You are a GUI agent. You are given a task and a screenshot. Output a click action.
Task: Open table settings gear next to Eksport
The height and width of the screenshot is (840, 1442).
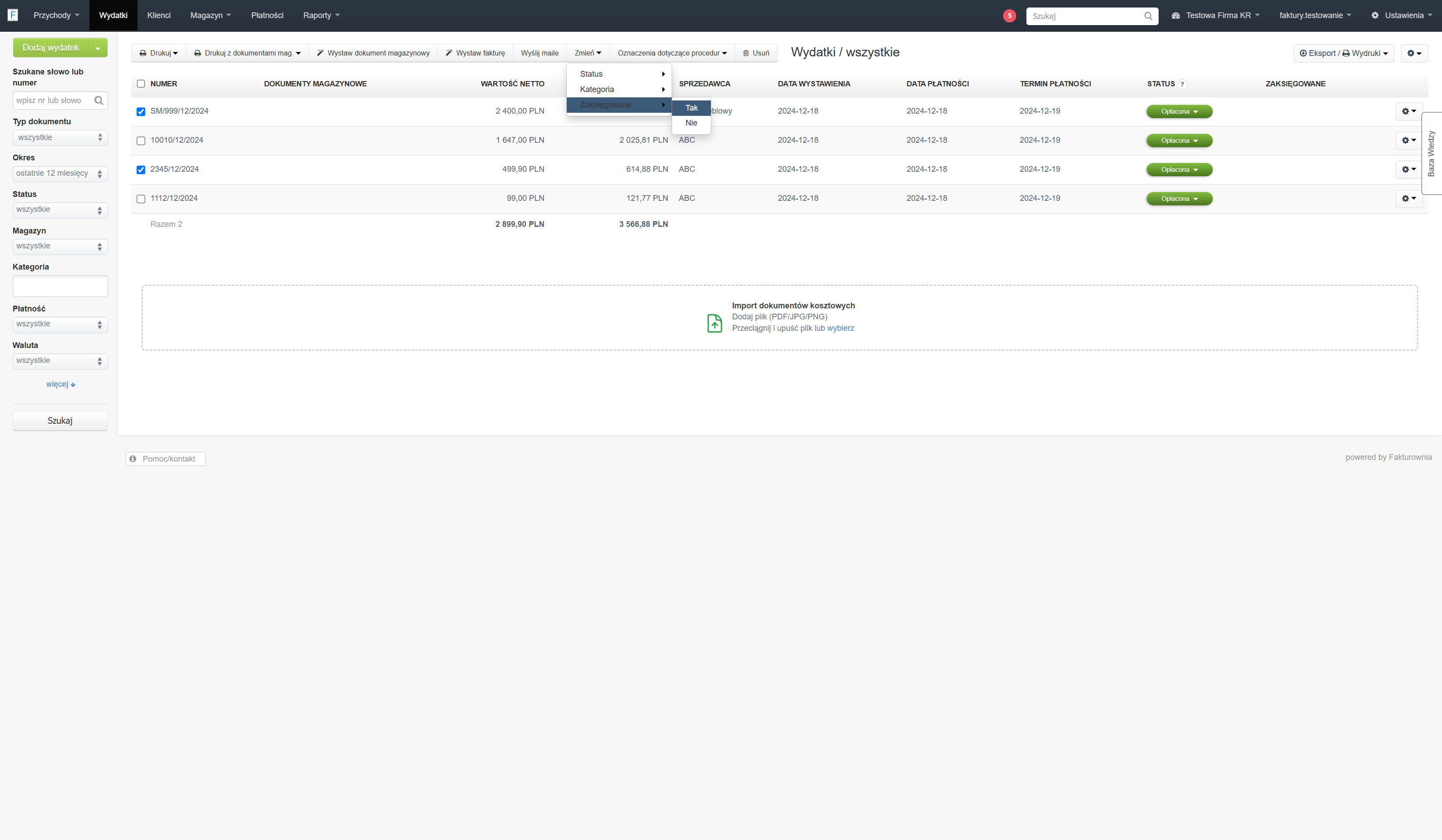pyautogui.click(x=1414, y=53)
